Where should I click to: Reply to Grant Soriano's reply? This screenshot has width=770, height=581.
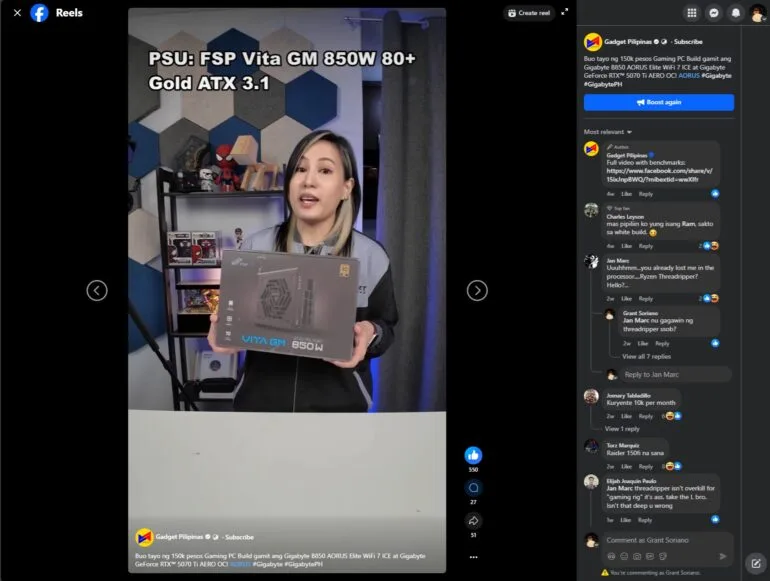[662, 343]
